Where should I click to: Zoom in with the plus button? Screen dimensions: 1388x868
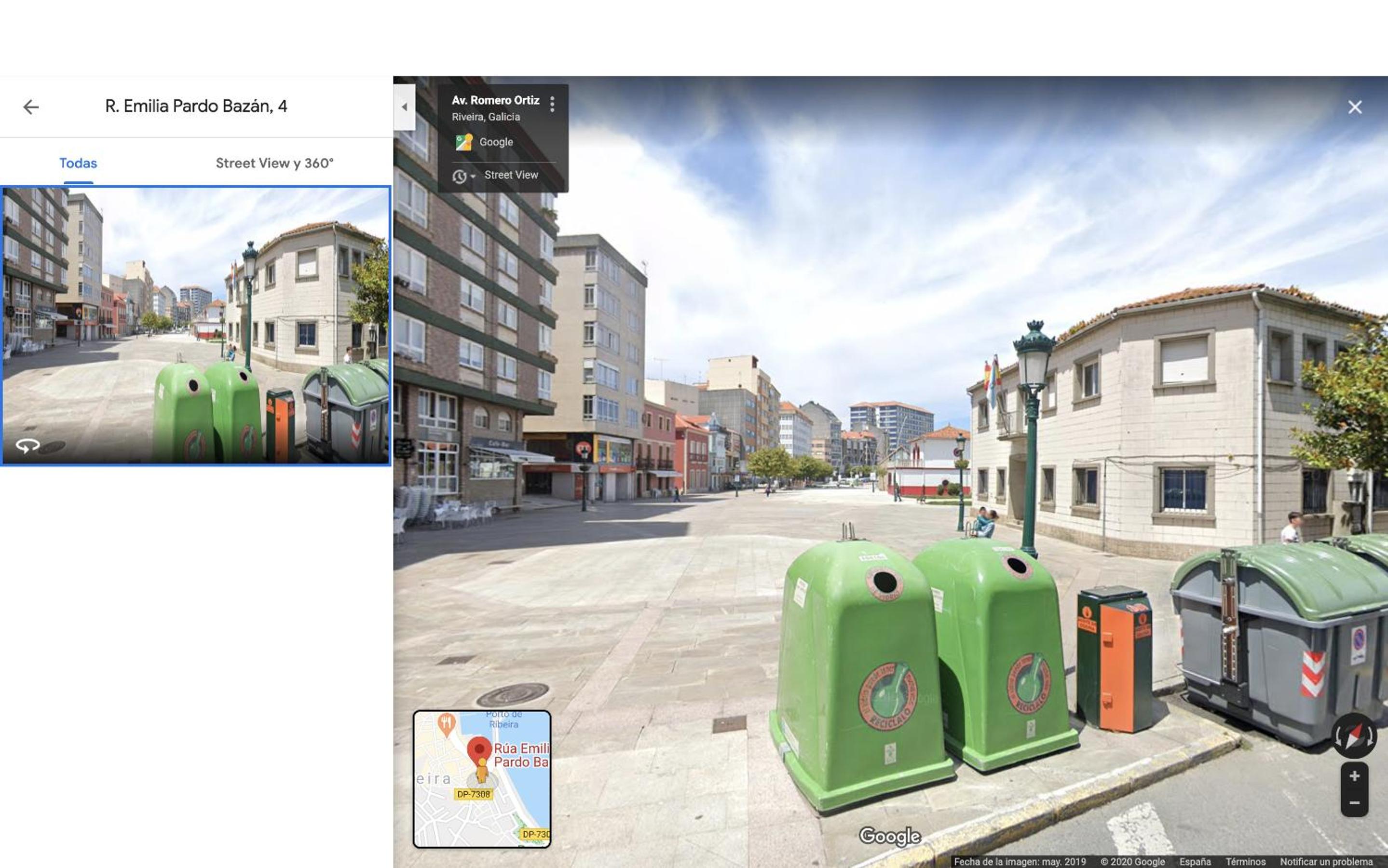click(1354, 776)
